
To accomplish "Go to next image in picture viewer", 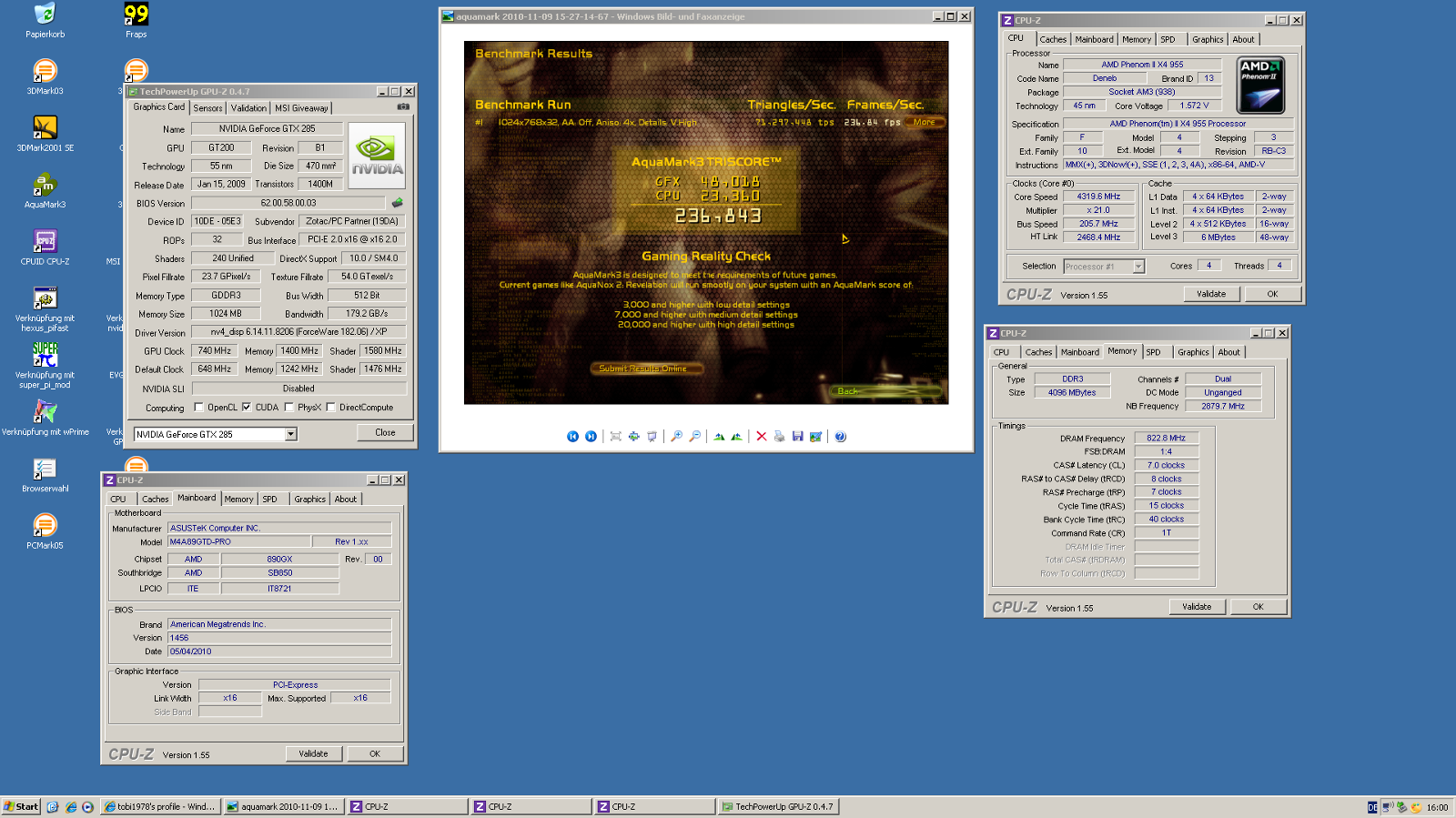I will click(591, 437).
